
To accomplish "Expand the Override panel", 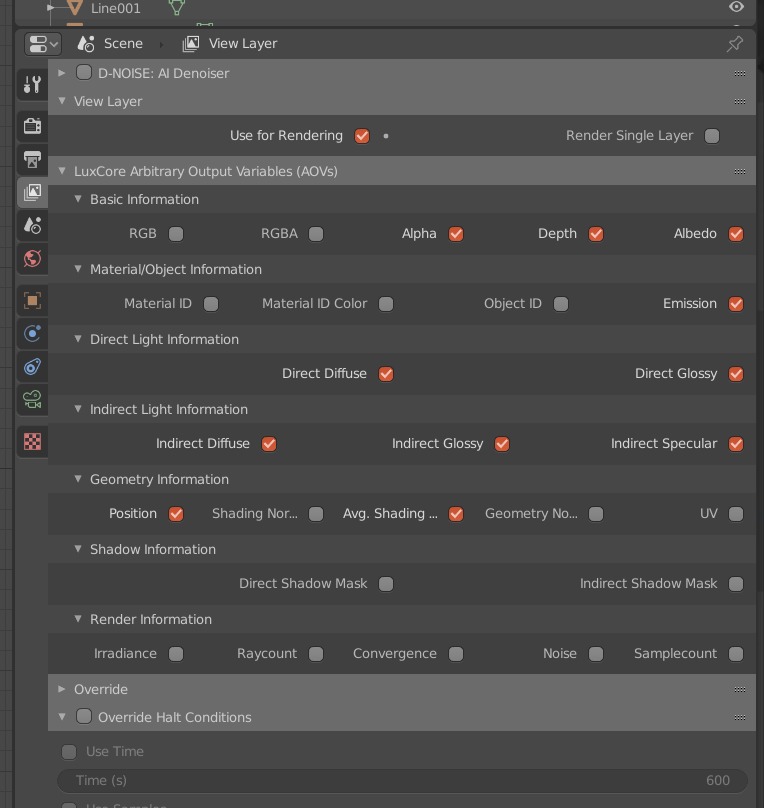I will [61, 689].
